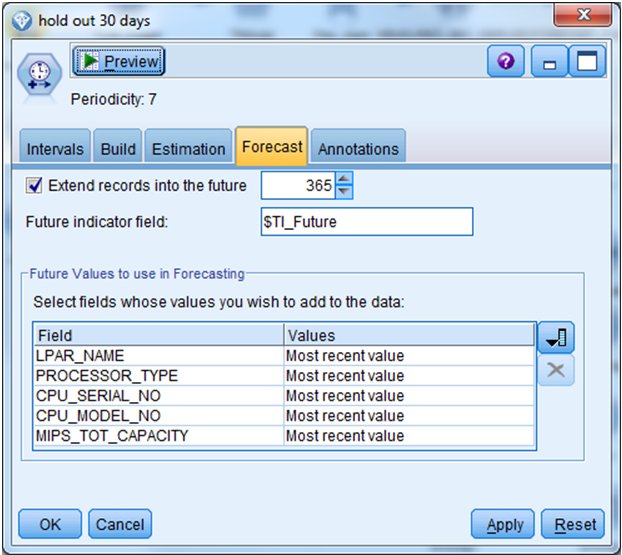Click the Future indicator field text box
This screenshot has height=555, width=622.
click(365, 222)
